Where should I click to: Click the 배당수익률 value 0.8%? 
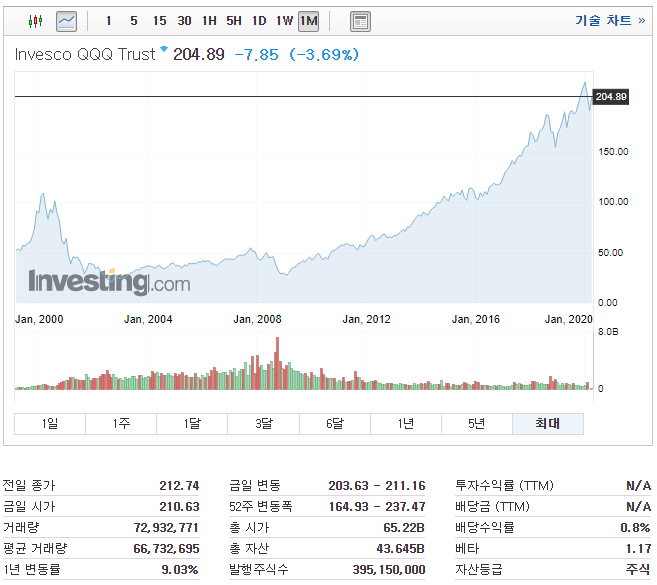(x=635, y=528)
